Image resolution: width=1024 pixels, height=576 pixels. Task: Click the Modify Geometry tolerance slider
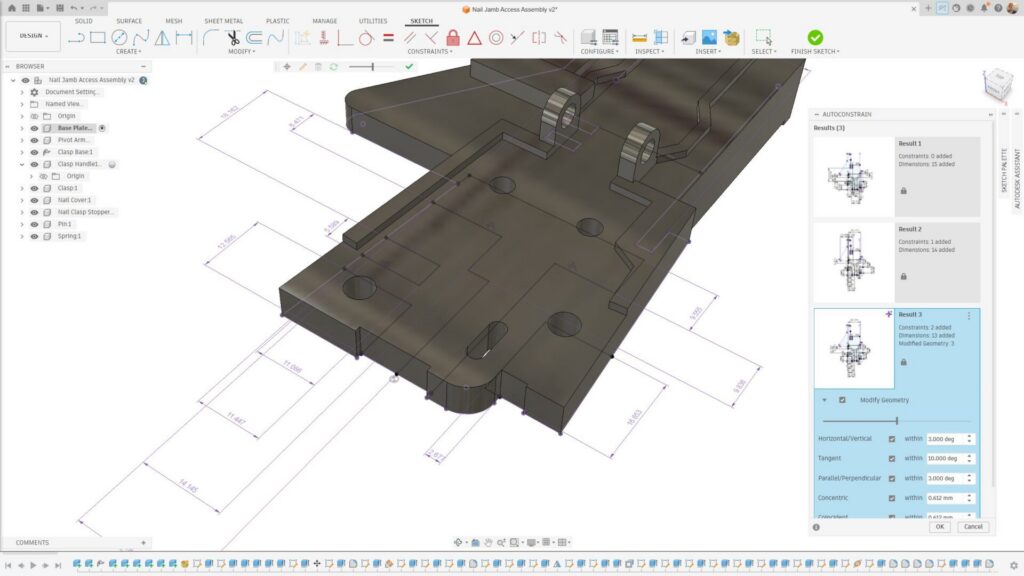click(x=896, y=421)
